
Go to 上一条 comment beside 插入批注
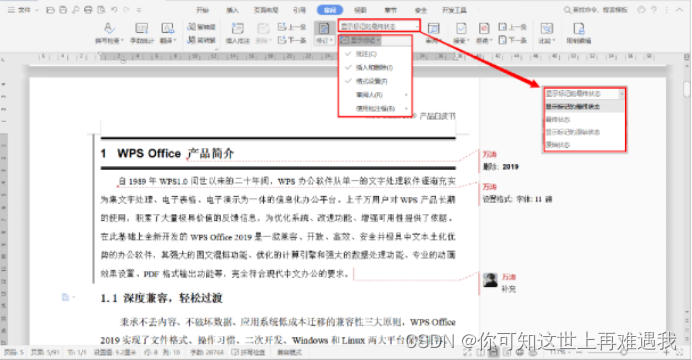pos(292,27)
